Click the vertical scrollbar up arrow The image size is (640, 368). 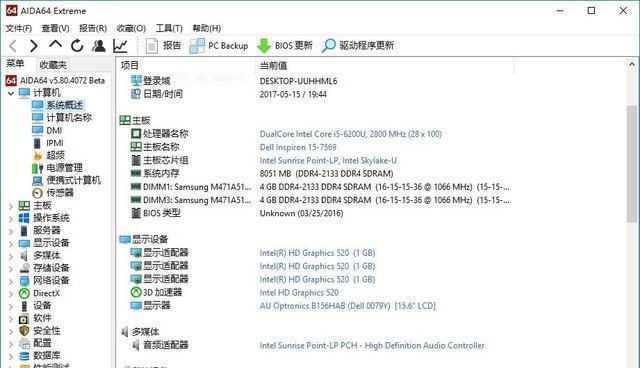(632, 64)
